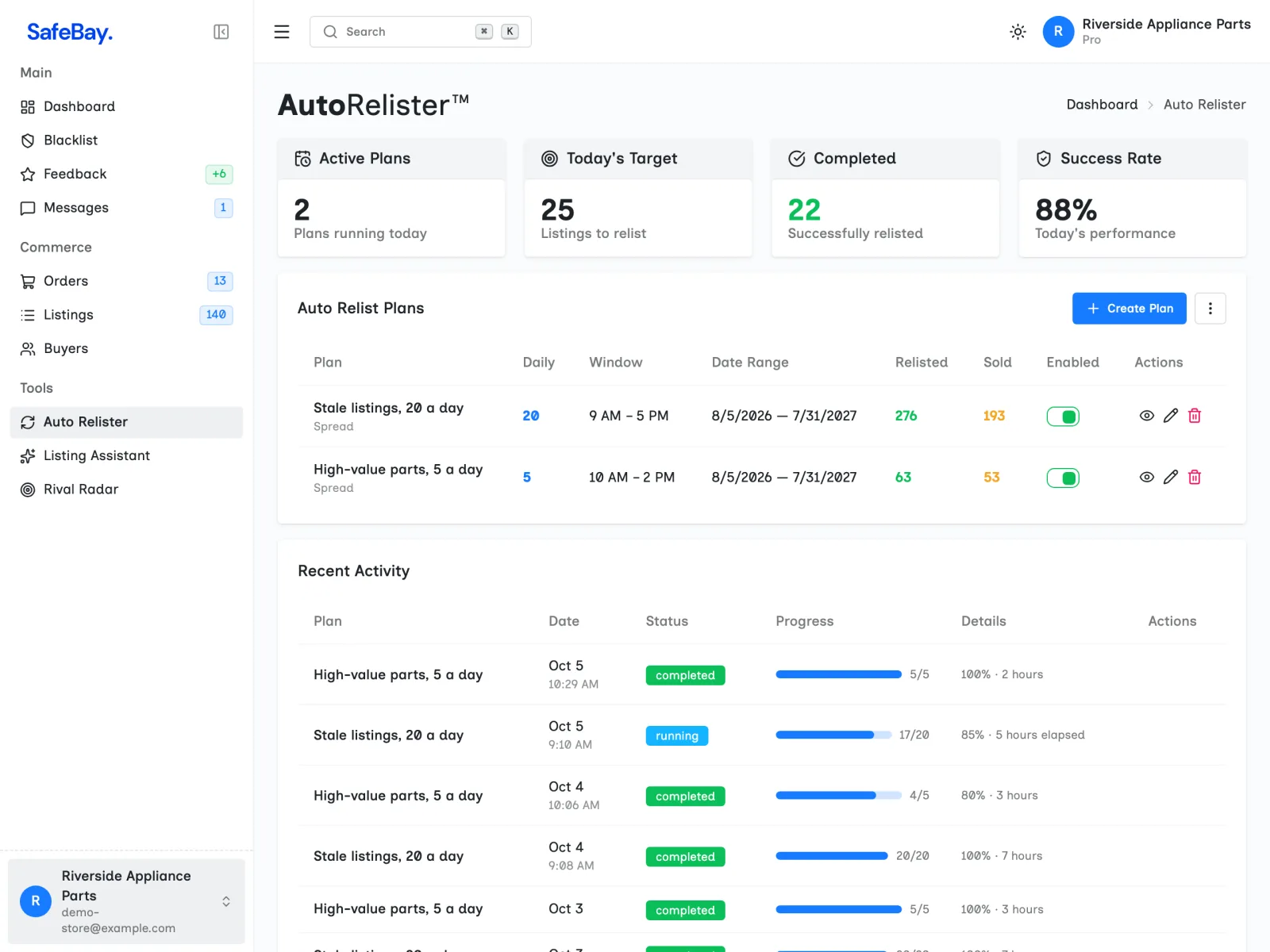Select Auto Relister in the sidebar
Viewport: 1270px width, 952px height.
pos(126,422)
